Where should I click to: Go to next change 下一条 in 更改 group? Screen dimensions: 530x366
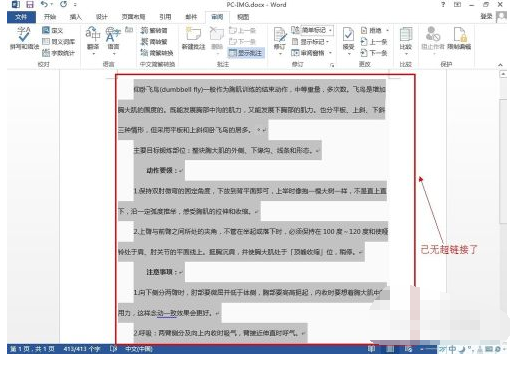(374, 53)
